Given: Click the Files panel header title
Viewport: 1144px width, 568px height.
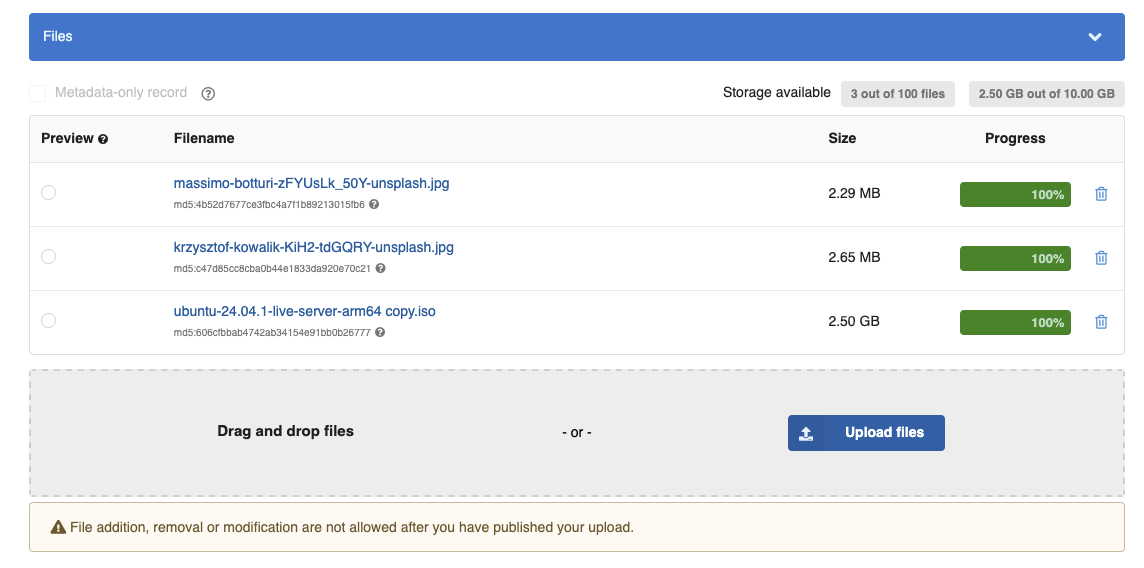Looking at the screenshot, I should 58,36.
